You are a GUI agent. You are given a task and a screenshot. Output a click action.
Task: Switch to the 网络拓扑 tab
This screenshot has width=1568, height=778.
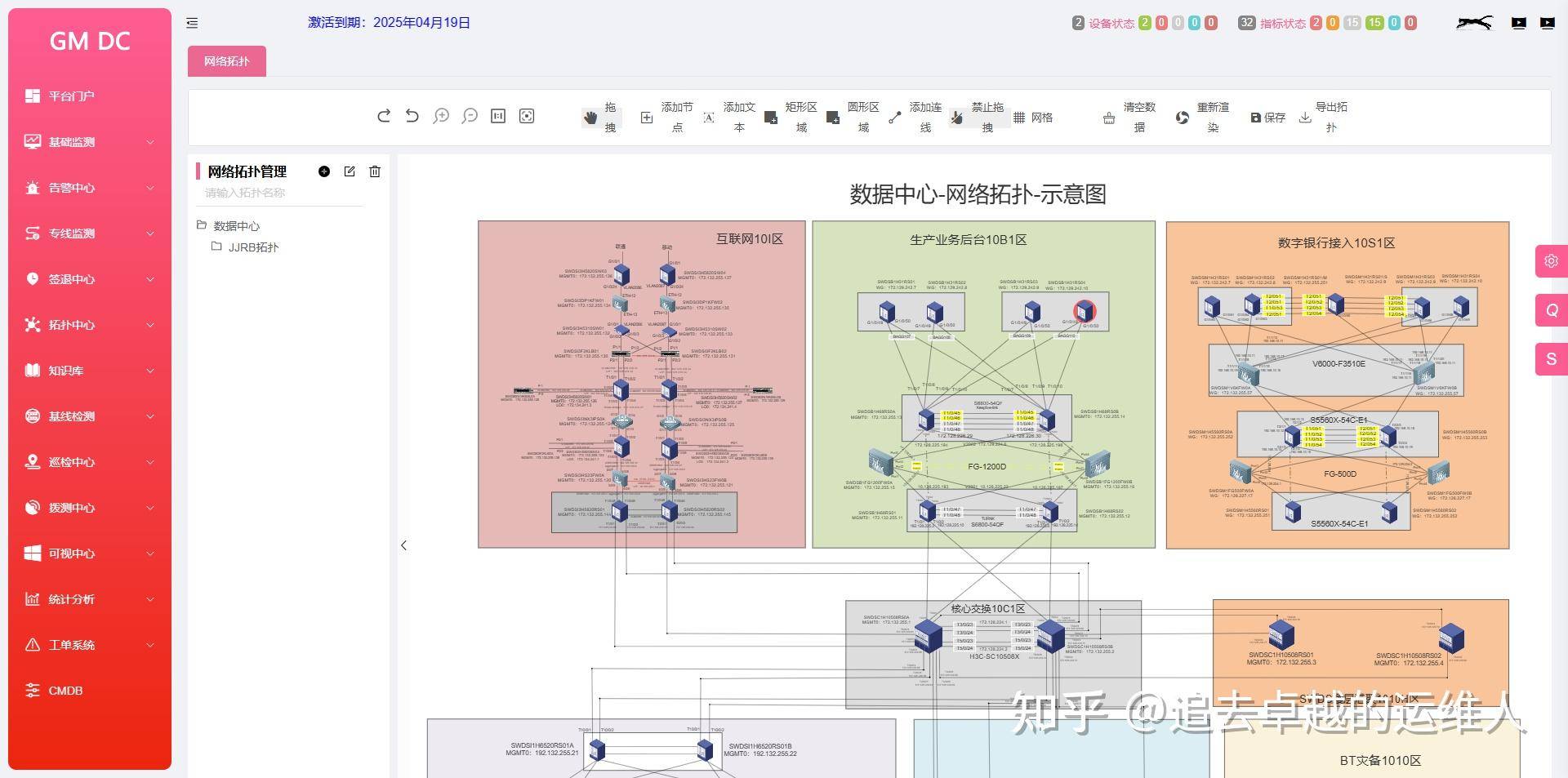point(227,61)
